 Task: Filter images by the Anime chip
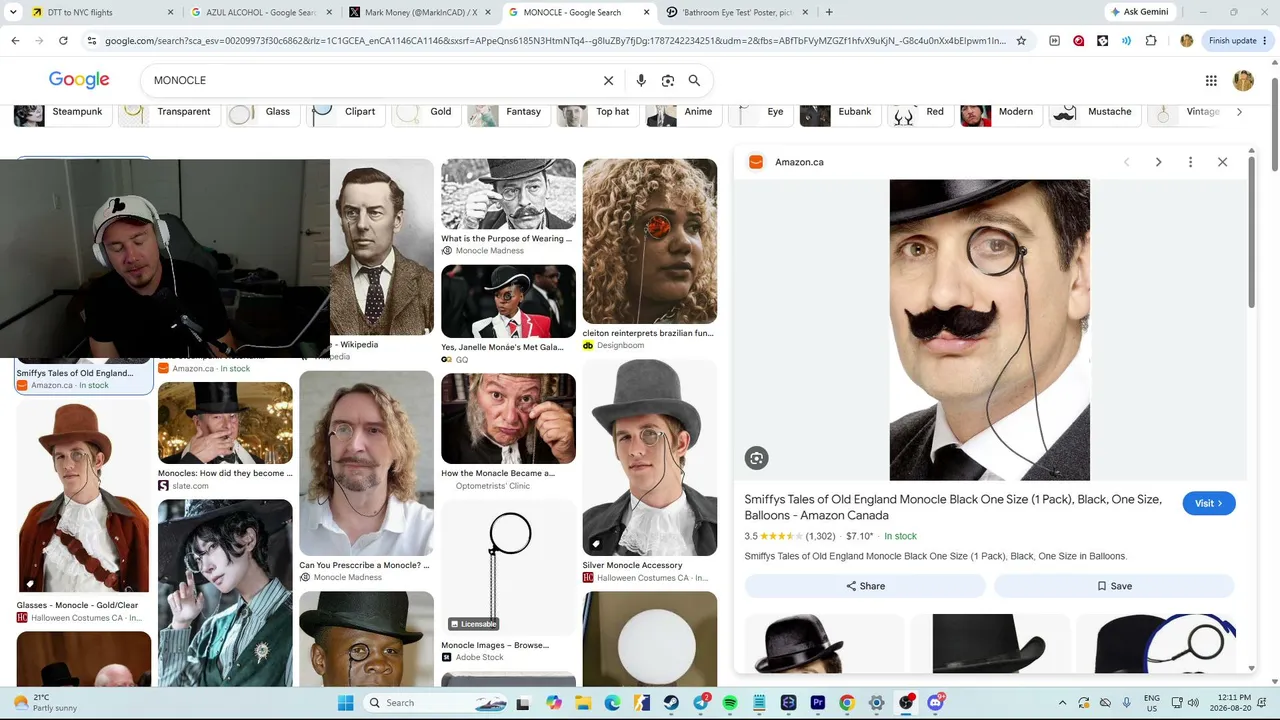682,112
